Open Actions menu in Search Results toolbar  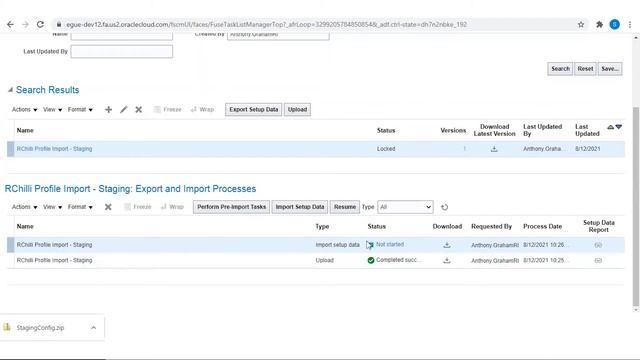[24, 109]
